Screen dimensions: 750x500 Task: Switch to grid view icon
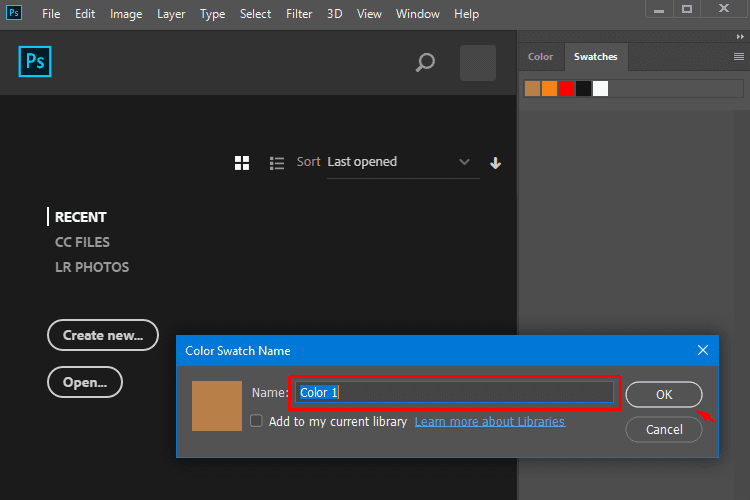tap(242, 163)
